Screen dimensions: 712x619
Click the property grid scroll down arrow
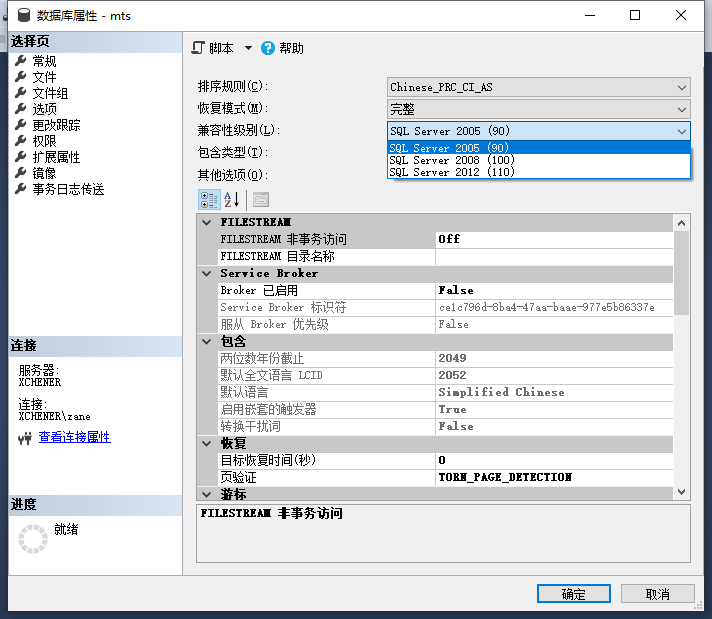point(681,491)
